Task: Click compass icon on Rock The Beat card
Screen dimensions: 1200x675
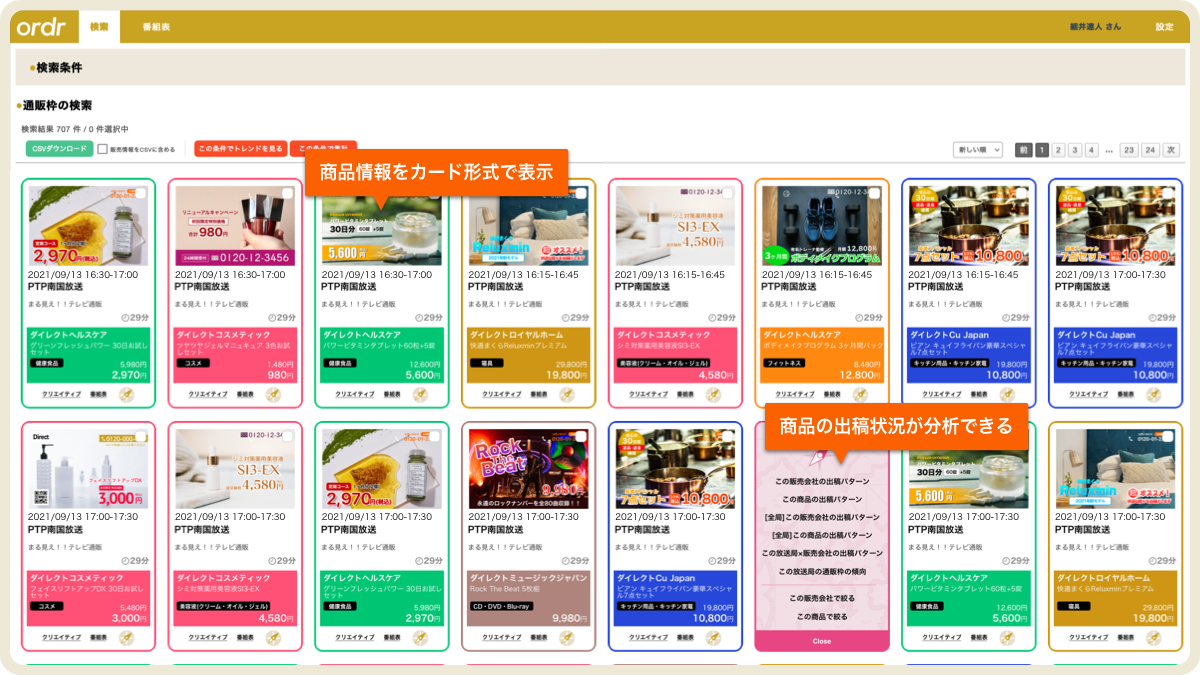Action: [566, 637]
